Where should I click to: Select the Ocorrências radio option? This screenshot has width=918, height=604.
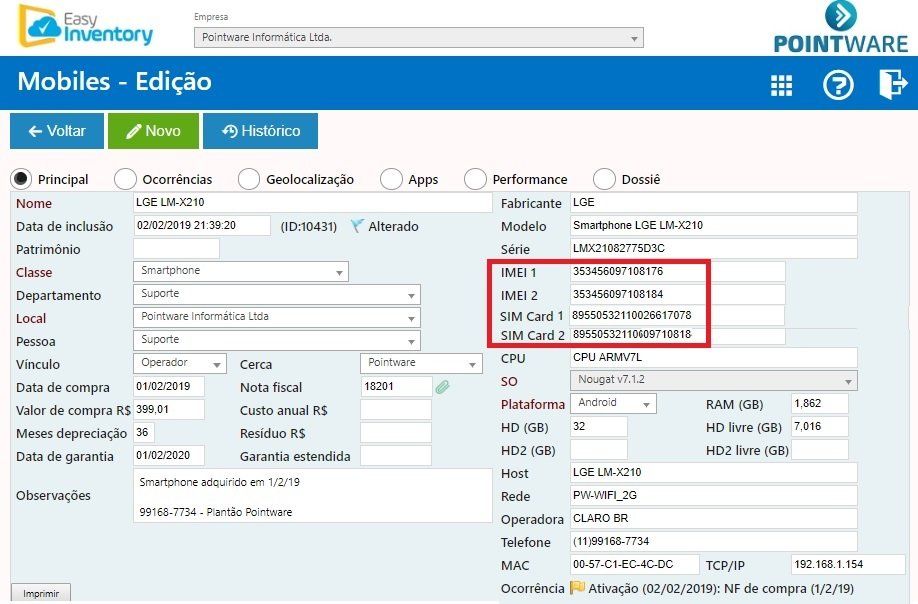point(125,179)
